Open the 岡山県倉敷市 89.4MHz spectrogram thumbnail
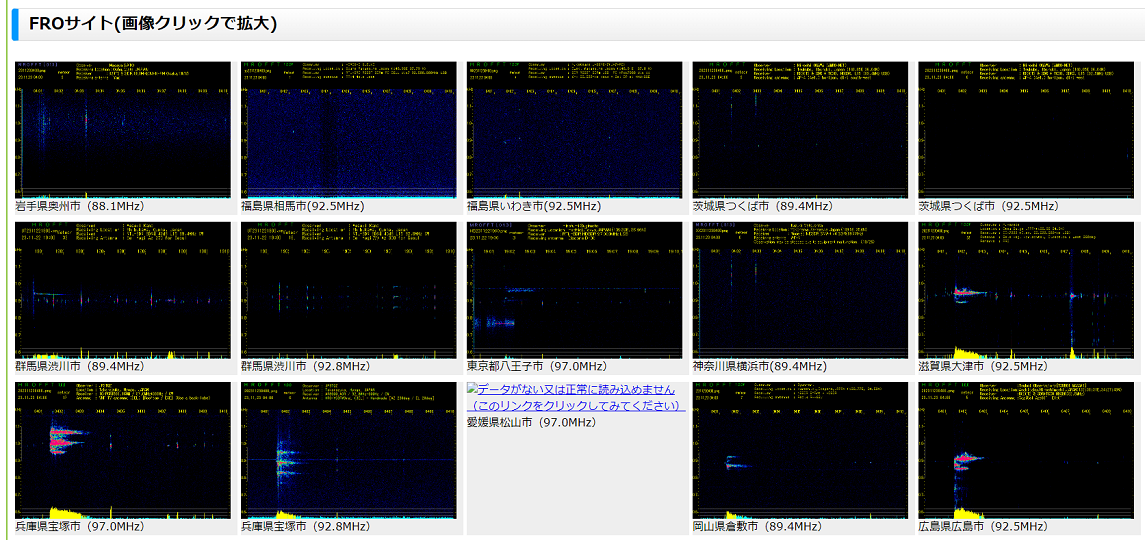1145x540 pixels. pyautogui.click(x=801, y=450)
